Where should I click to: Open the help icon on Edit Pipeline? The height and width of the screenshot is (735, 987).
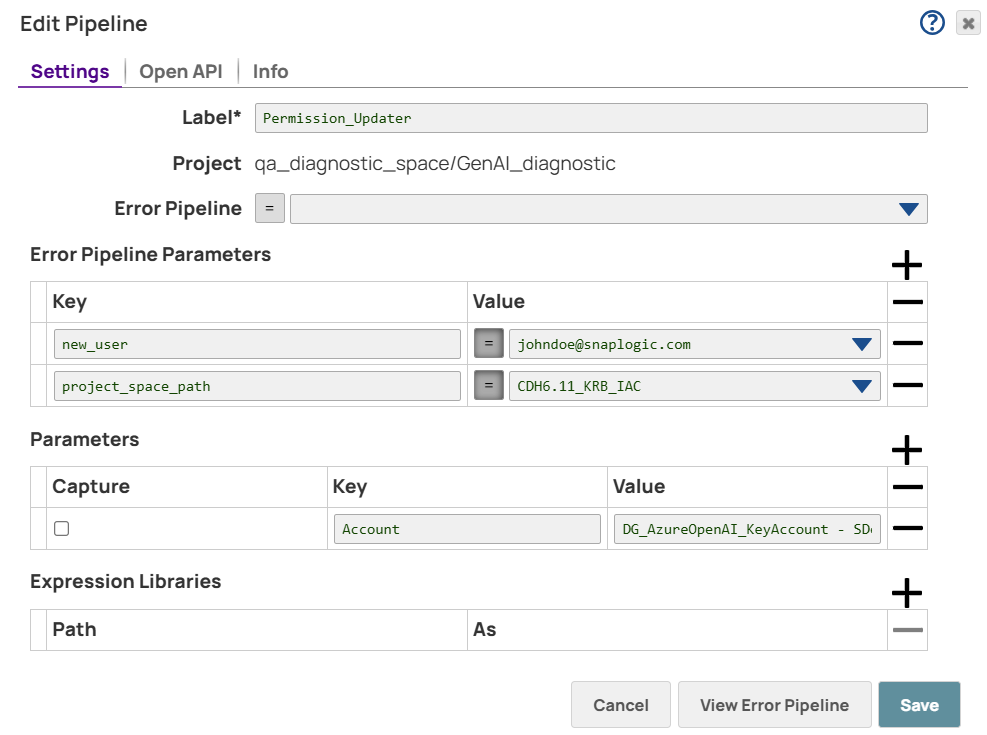pos(931,22)
